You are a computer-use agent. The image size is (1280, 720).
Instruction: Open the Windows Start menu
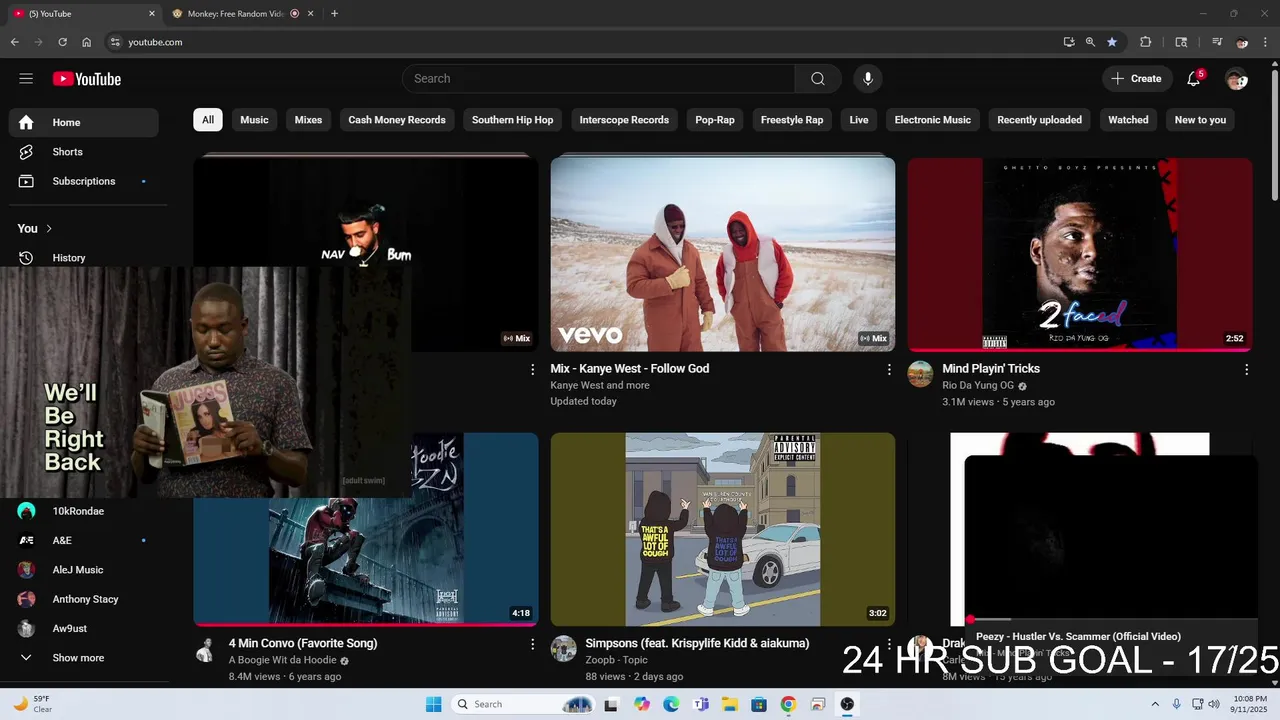(x=433, y=704)
